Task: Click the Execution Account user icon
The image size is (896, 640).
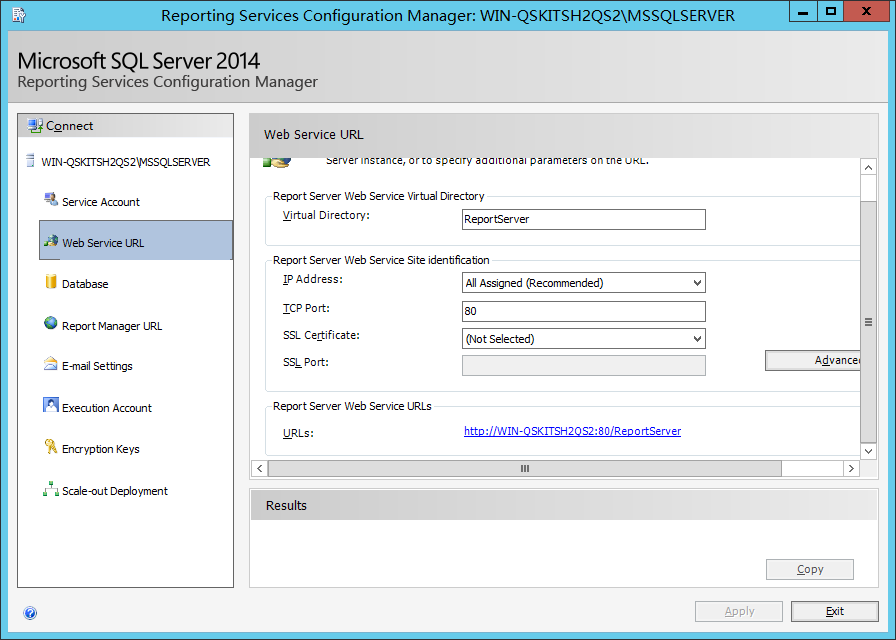Action: click(x=51, y=405)
